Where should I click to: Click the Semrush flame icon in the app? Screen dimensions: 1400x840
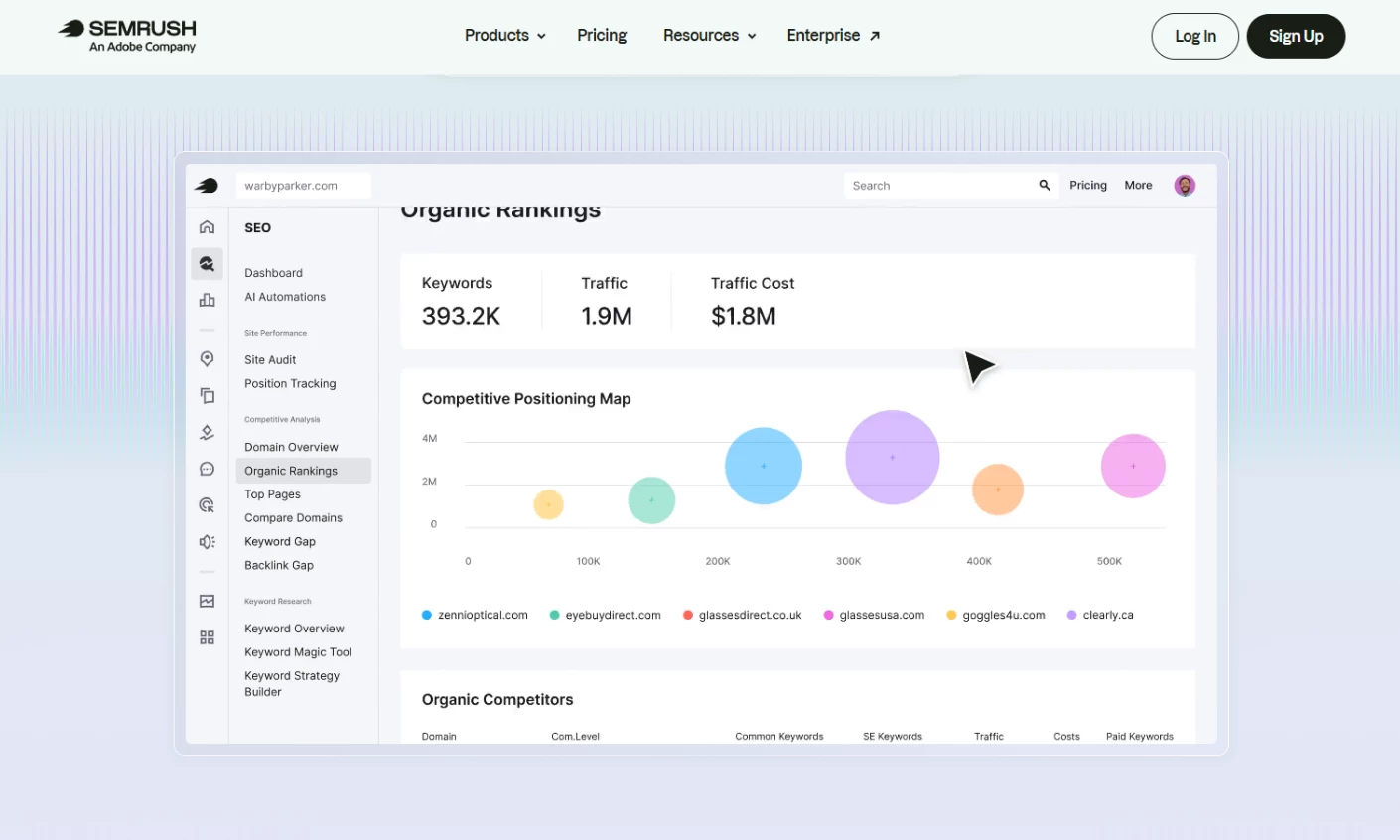tap(207, 186)
